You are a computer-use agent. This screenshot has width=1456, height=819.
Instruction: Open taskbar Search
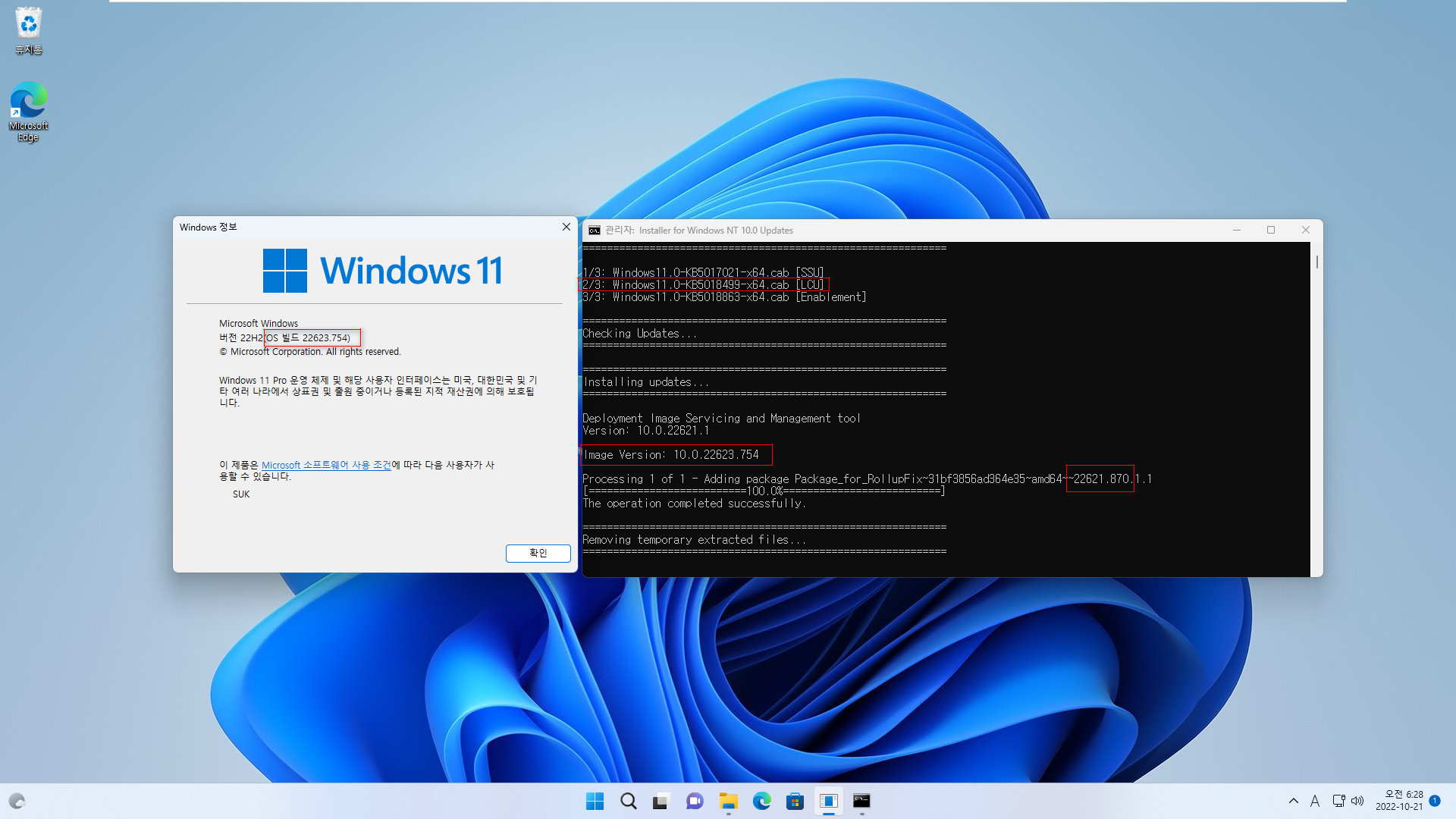[628, 801]
